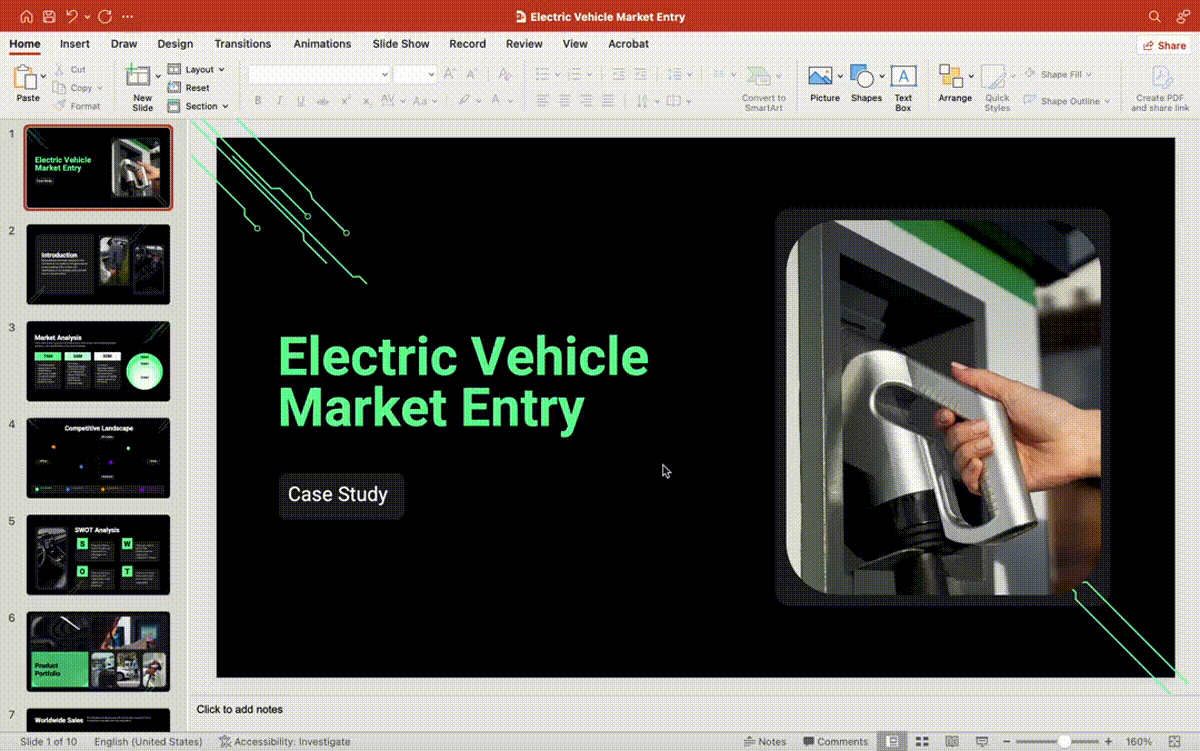Screen dimensions: 1200x751
Task: Select the SWOT Analysis slide thumbnail
Action: (x=98, y=555)
